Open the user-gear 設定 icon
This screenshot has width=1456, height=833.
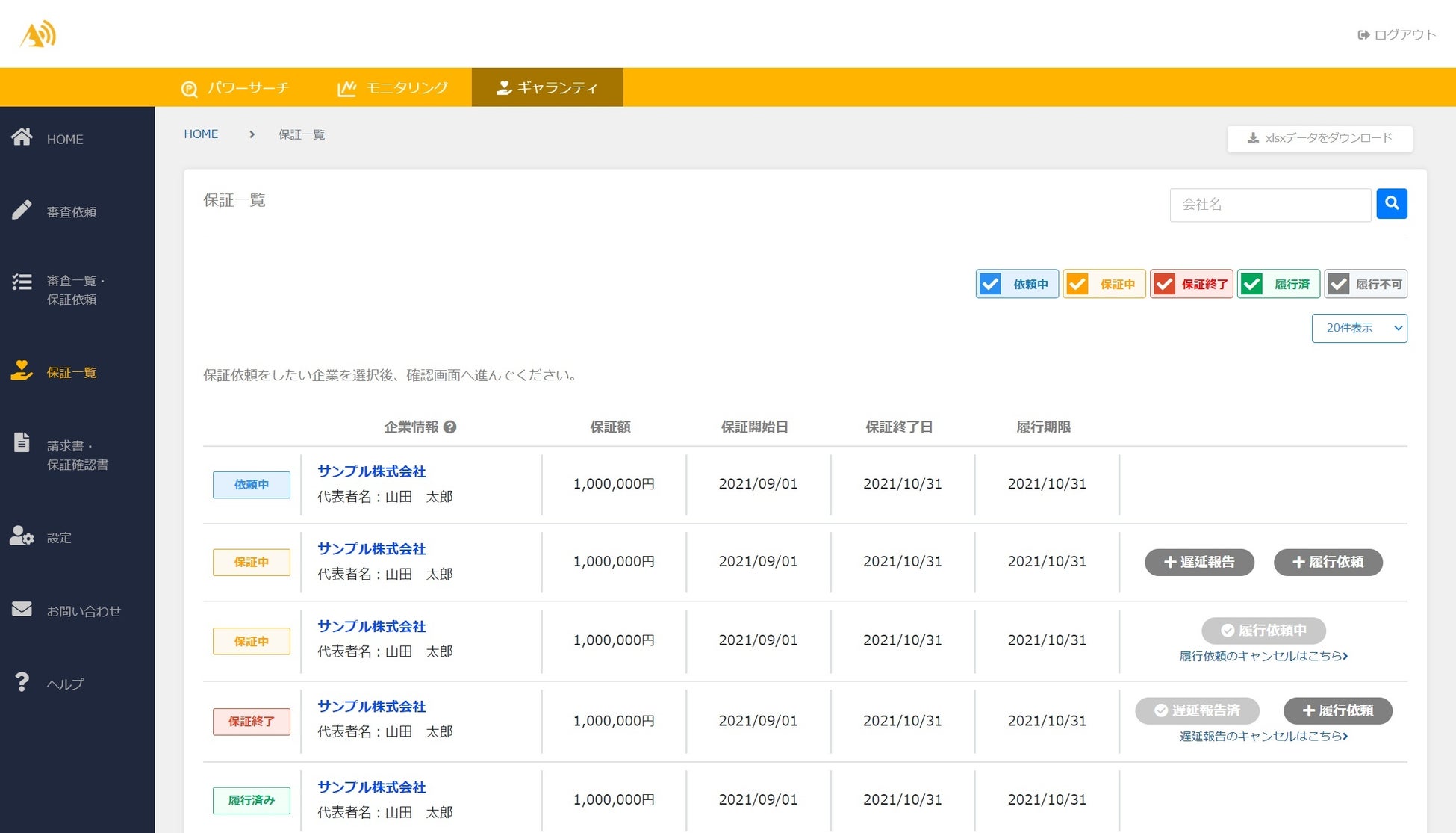coord(22,536)
